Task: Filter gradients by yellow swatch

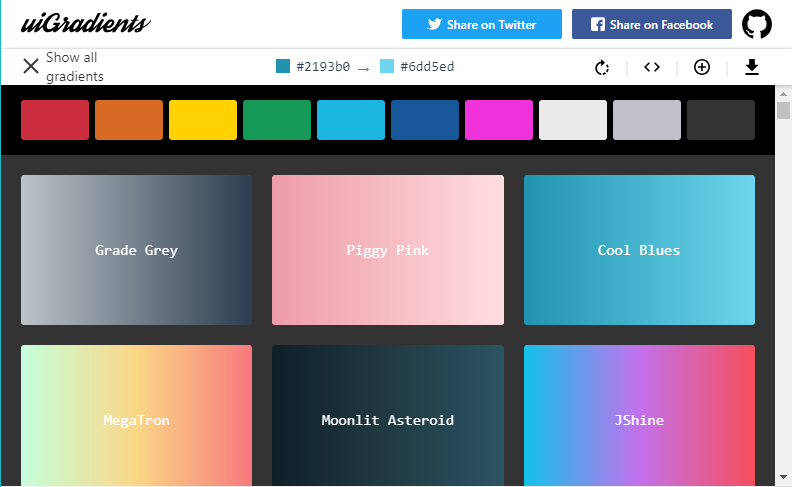Action: coord(203,120)
